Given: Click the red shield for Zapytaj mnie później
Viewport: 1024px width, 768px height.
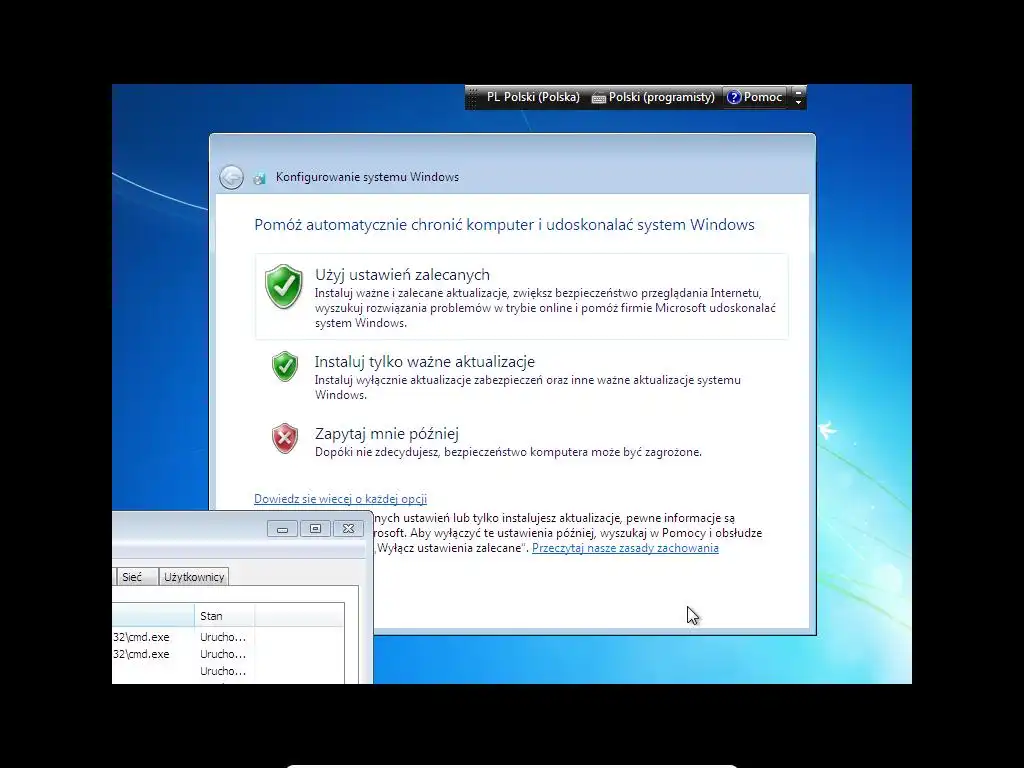Looking at the screenshot, I should pyautogui.click(x=285, y=438).
